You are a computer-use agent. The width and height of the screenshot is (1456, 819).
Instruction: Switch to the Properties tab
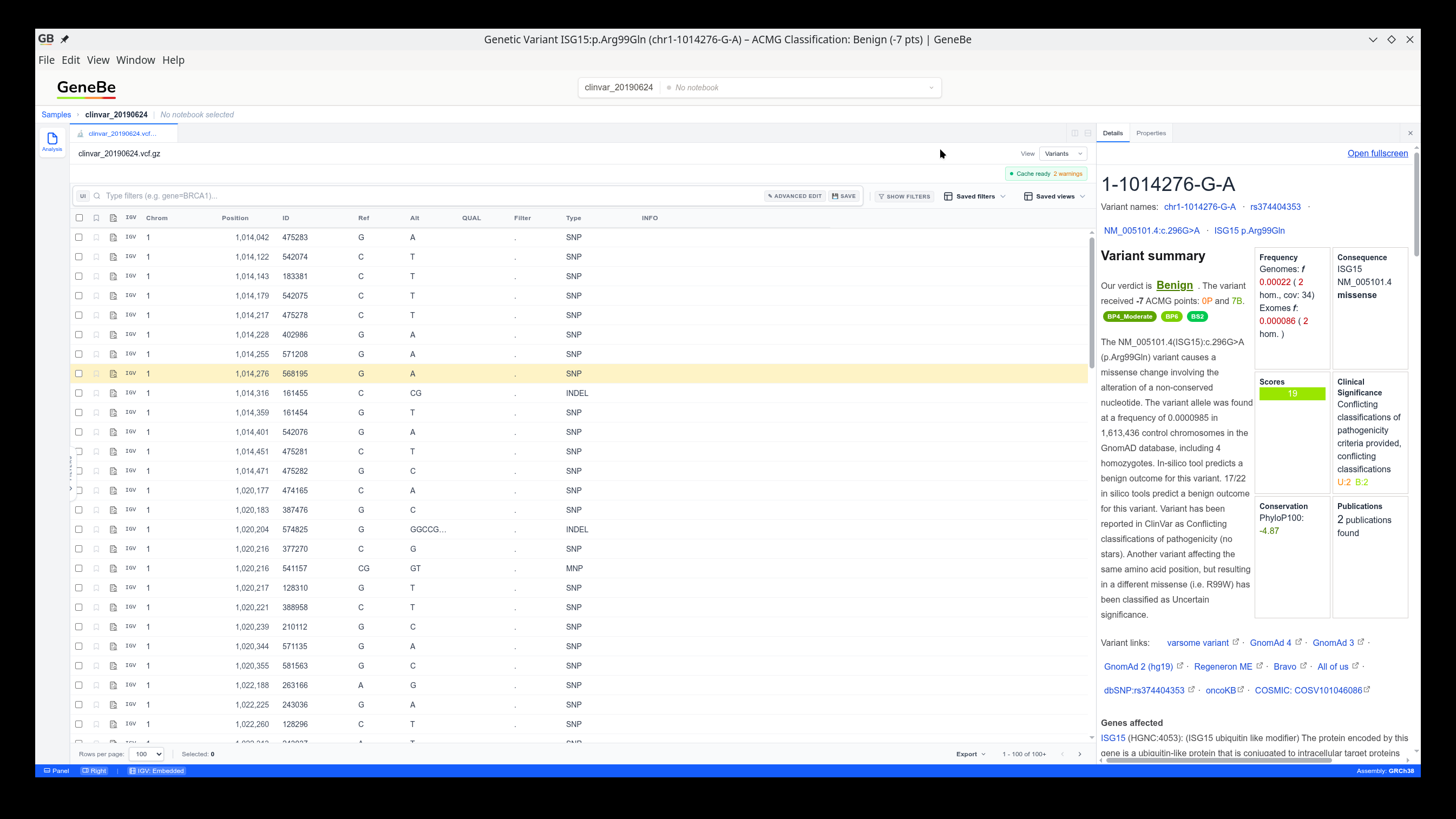click(x=1151, y=133)
